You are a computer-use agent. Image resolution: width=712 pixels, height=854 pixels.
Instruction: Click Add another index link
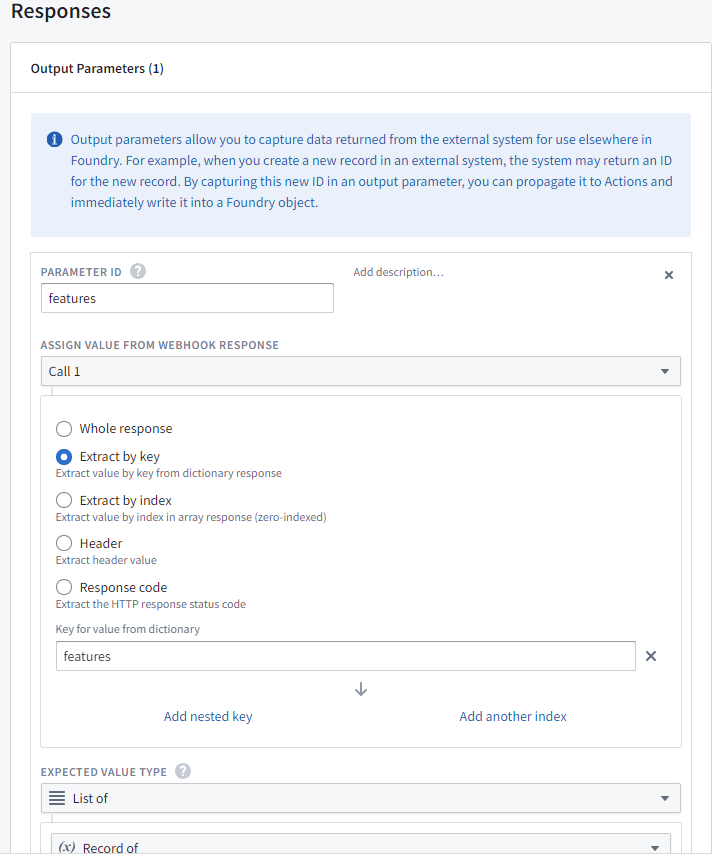(x=513, y=716)
